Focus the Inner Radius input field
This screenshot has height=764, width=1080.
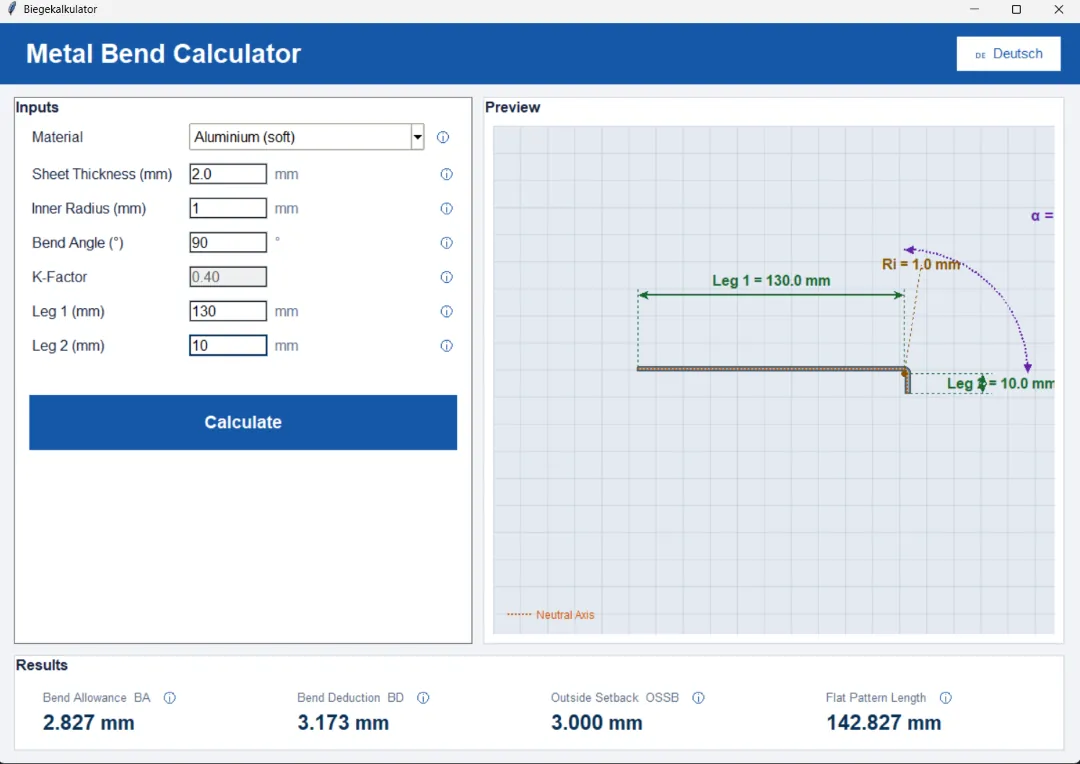click(228, 208)
